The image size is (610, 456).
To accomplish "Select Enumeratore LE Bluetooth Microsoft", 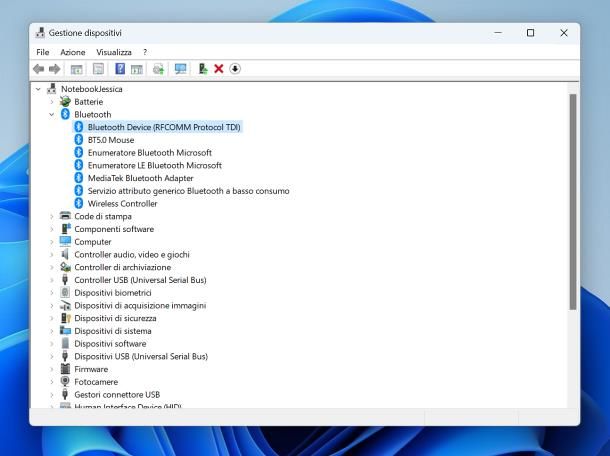I will (154, 165).
